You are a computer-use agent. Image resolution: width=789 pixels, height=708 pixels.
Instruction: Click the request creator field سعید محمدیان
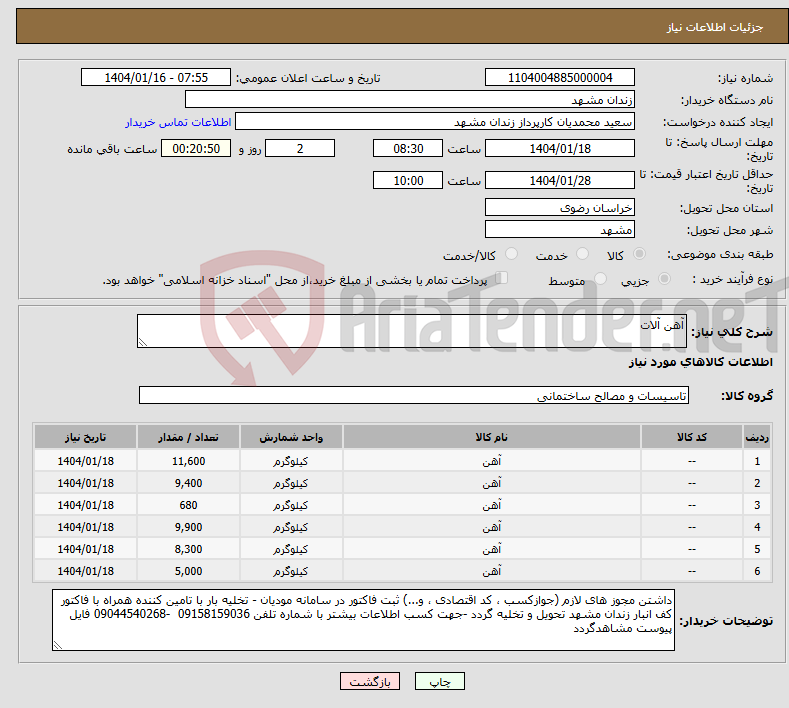tap(435, 122)
